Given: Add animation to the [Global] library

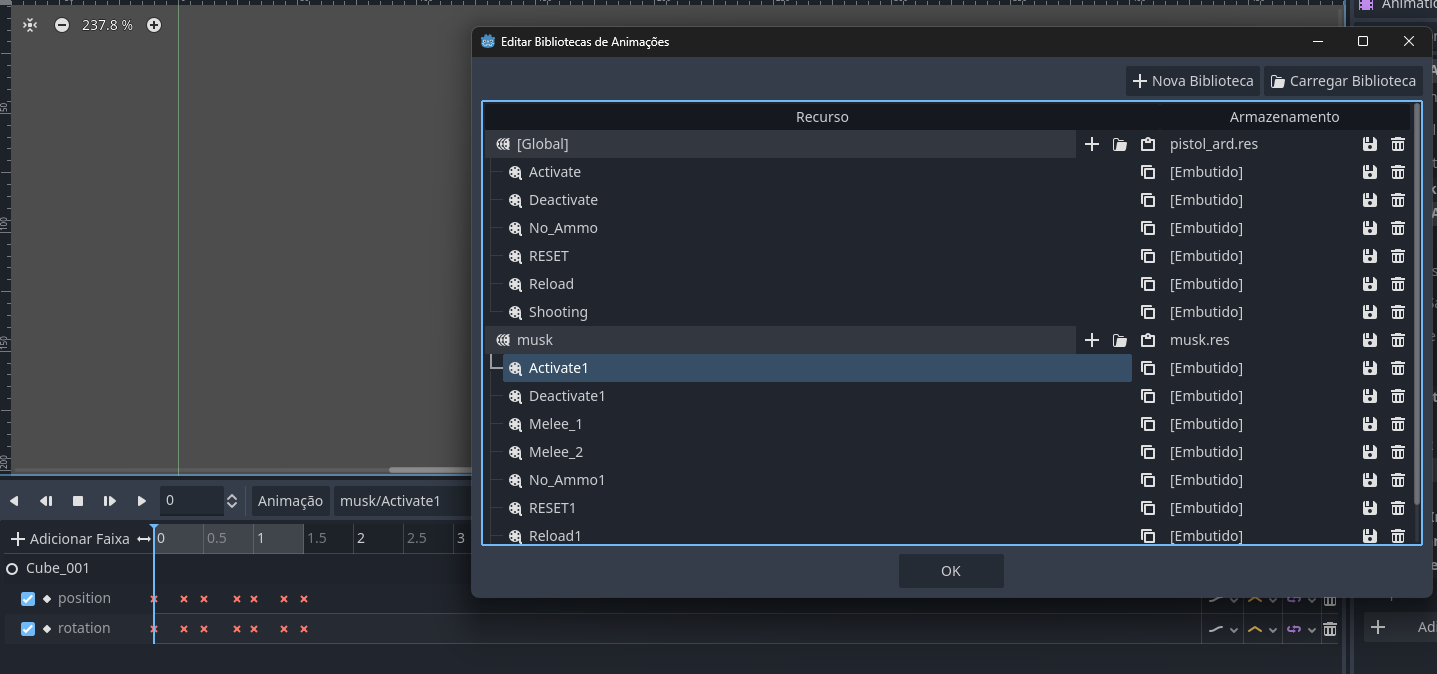Looking at the screenshot, I should coord(1092,144).
